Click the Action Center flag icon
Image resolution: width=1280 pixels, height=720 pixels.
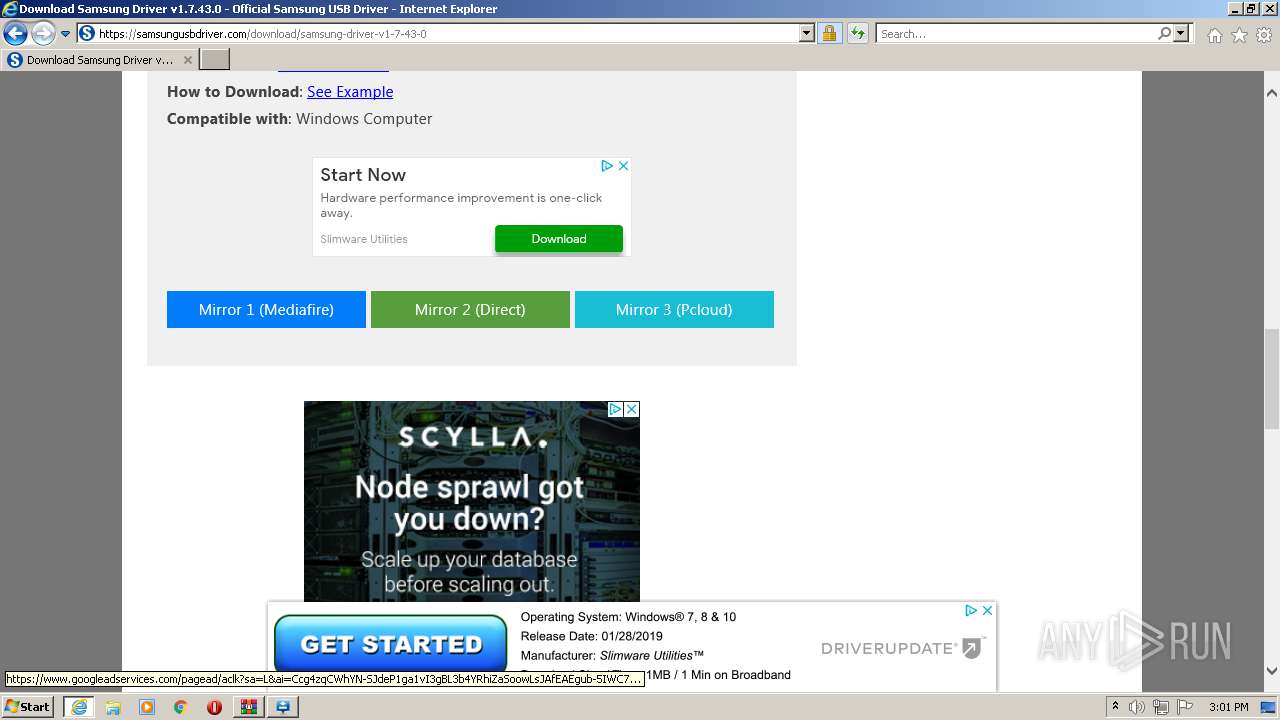point(1184,707)
